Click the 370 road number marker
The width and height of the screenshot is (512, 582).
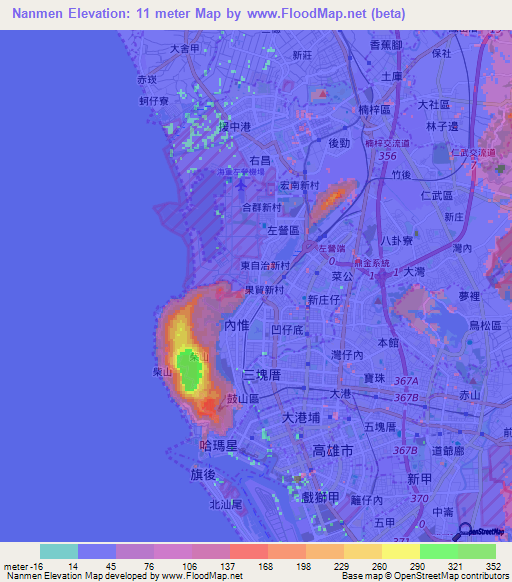pos(420,498)
